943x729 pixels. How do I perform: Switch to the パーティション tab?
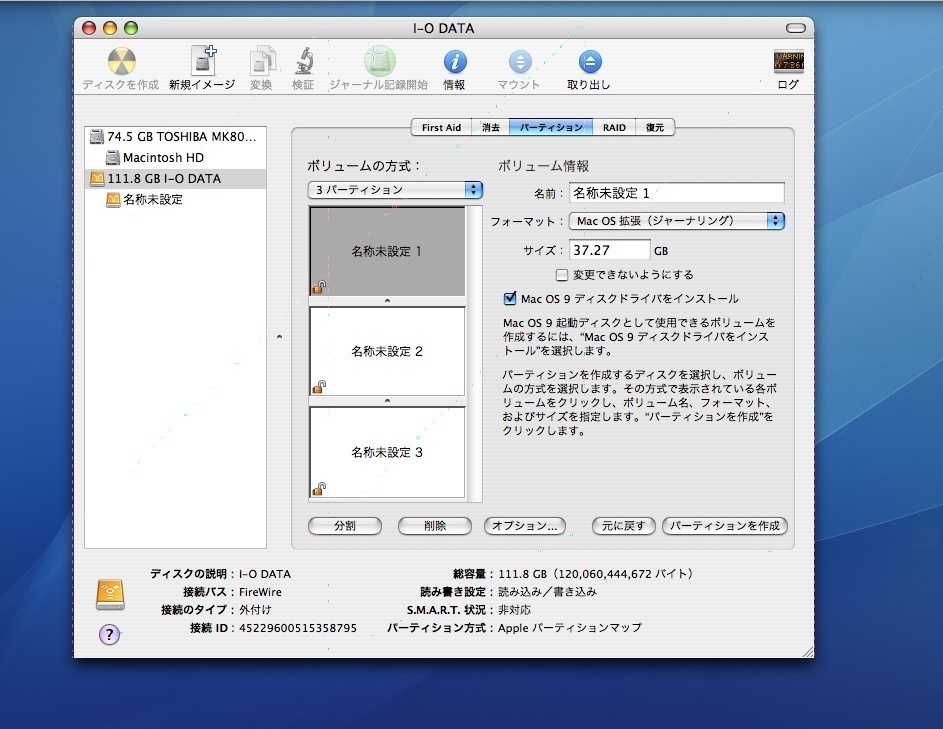pyautogui.click(x=551, y=128)
